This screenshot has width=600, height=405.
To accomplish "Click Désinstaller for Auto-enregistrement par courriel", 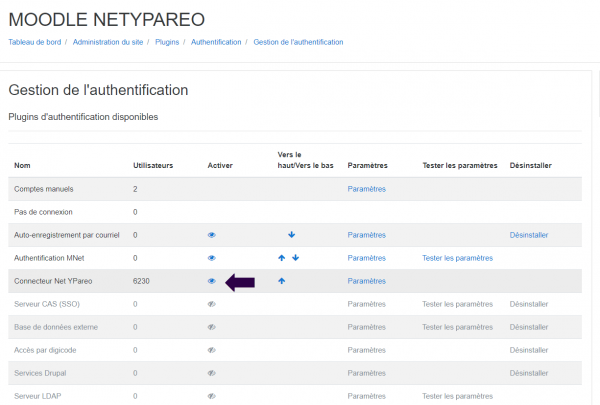I will click(529, 235).
